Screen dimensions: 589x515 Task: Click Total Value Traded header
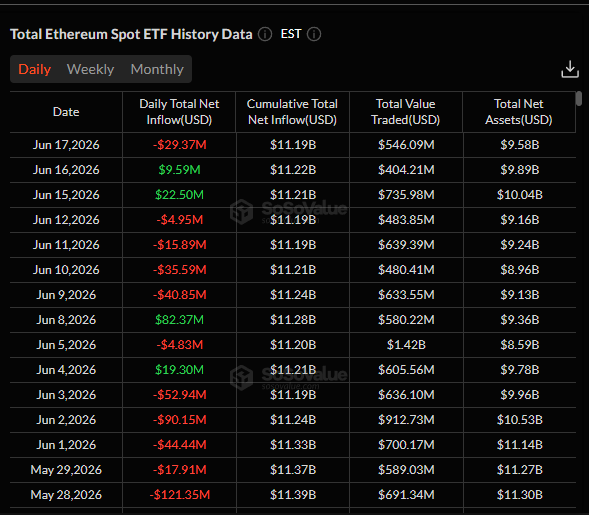tap(406, 112)
